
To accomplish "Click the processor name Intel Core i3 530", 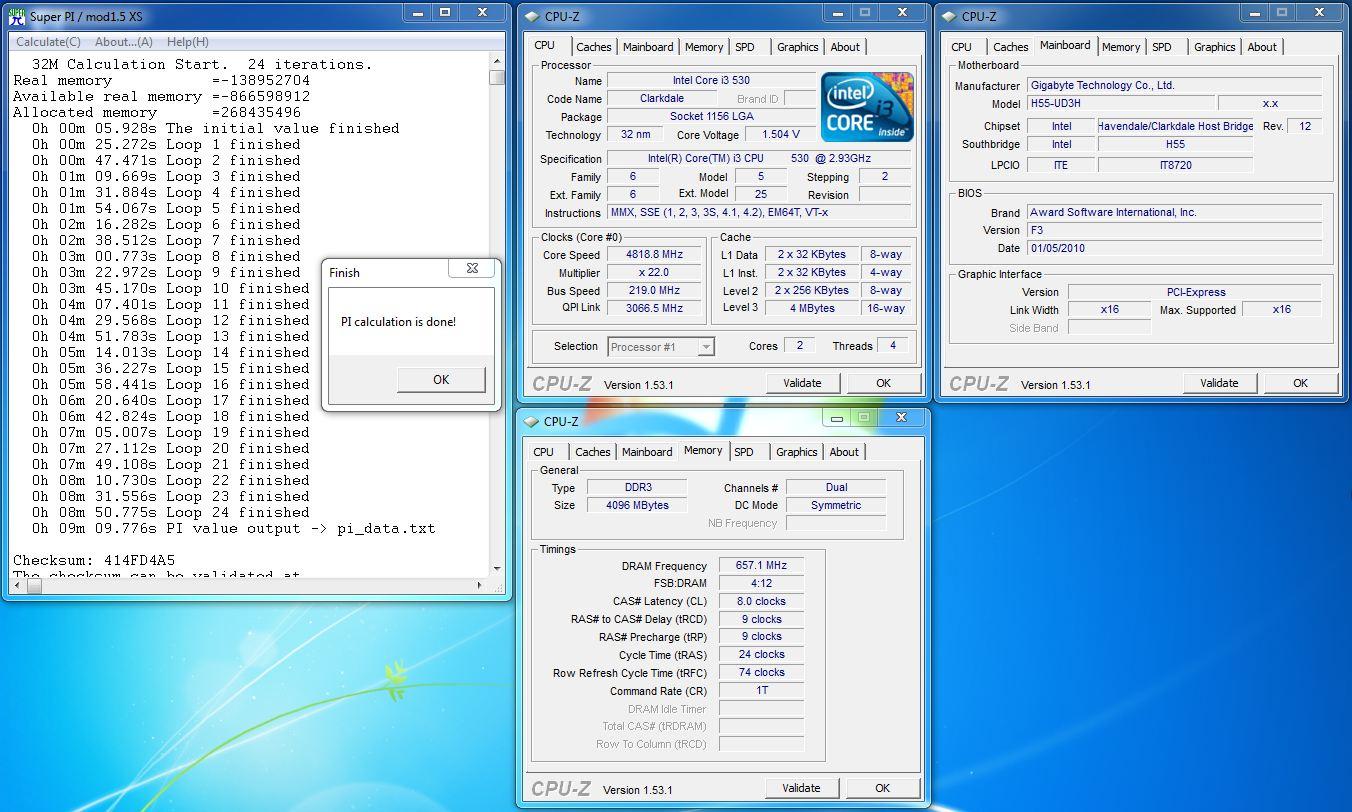I will (711, 81).
